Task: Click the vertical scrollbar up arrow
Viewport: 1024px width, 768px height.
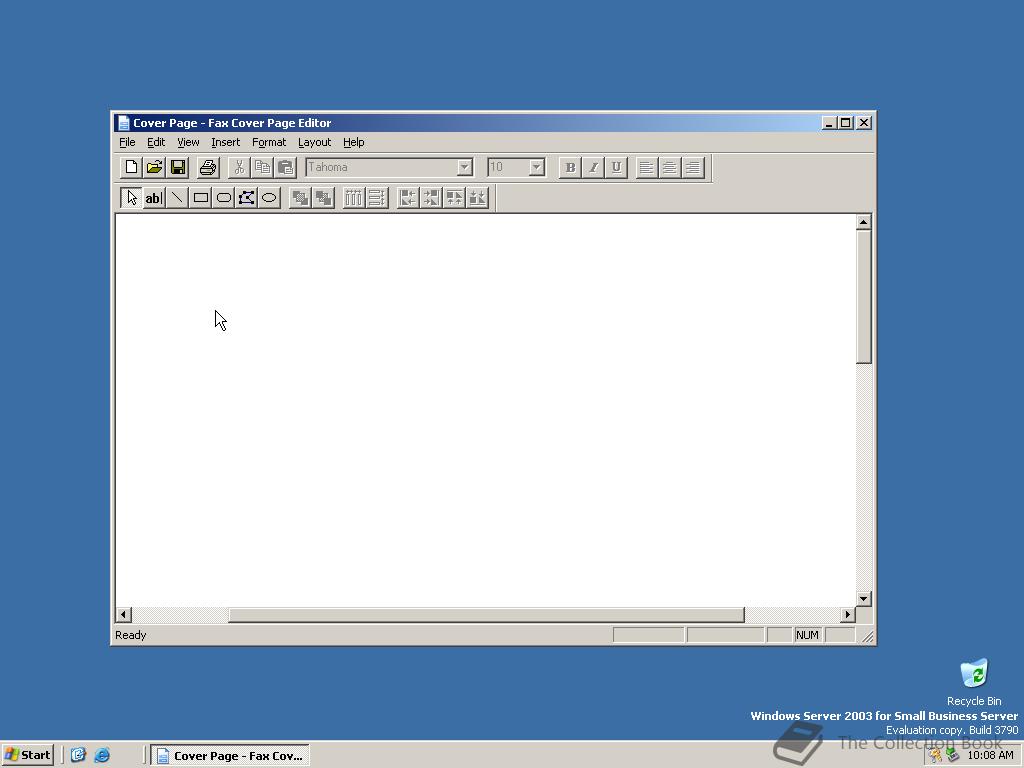Action: (x=863, y=223)
